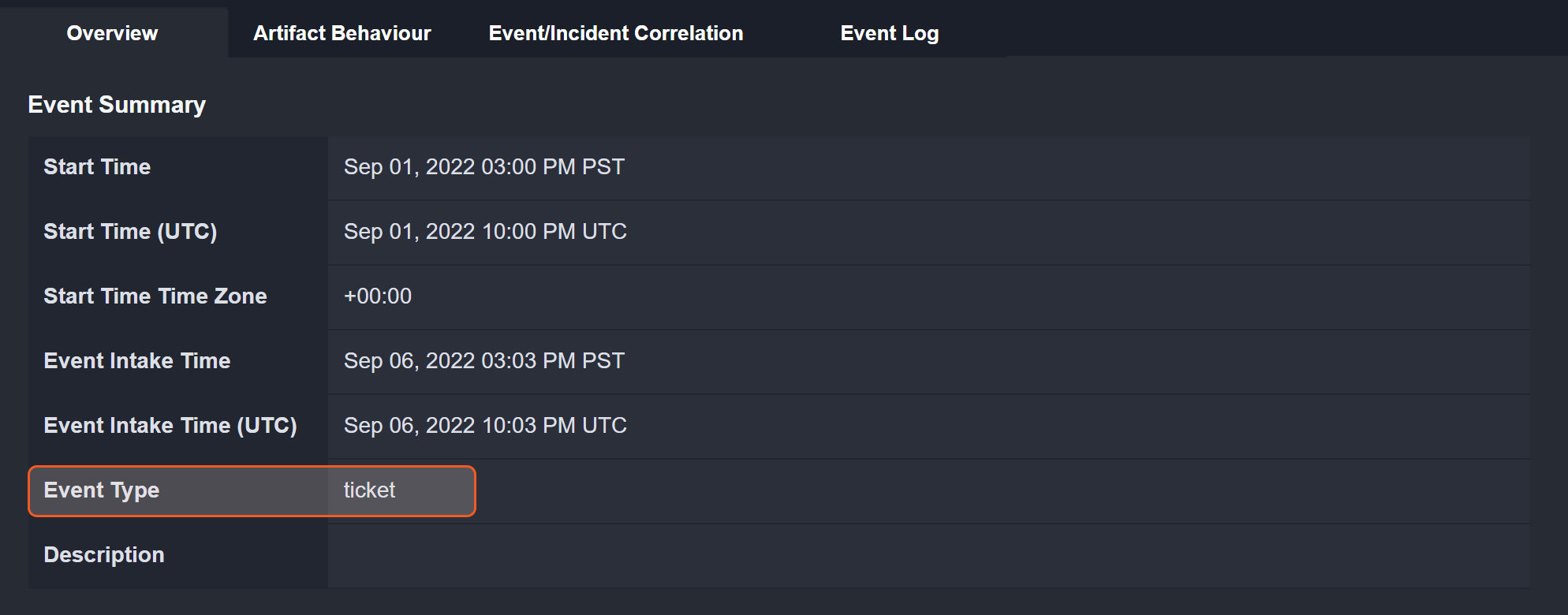The width and height of the screenshot is (1568, 615).
Task: Click the 03:00 PM PST start time value
Action: 483,167
